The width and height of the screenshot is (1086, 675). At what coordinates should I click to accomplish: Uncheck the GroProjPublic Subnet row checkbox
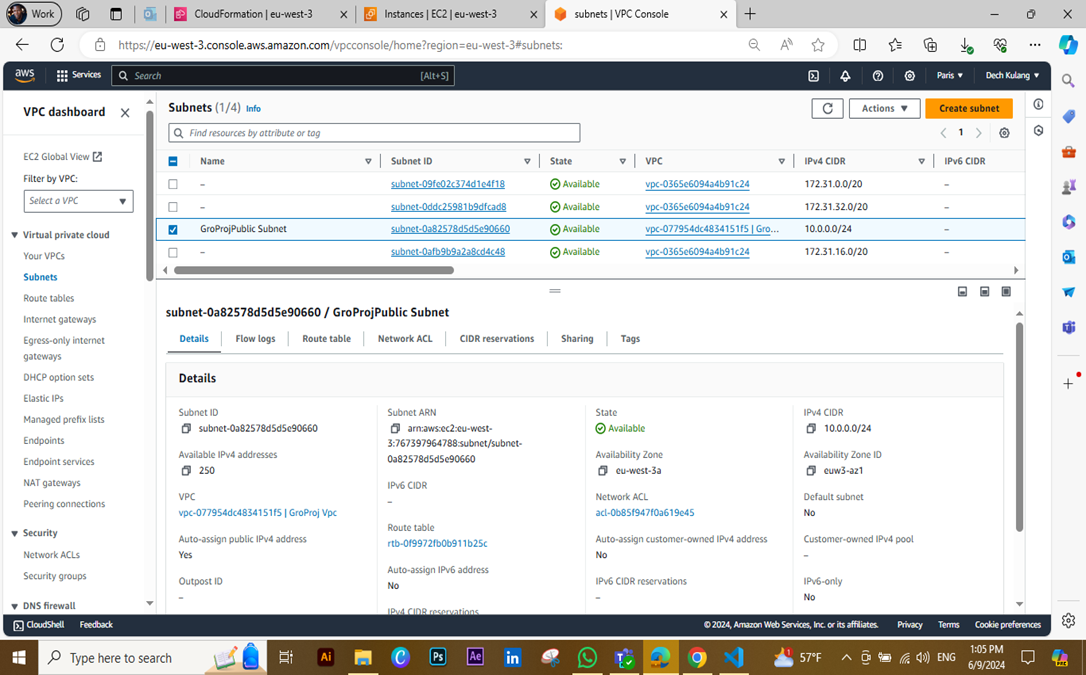173,229
